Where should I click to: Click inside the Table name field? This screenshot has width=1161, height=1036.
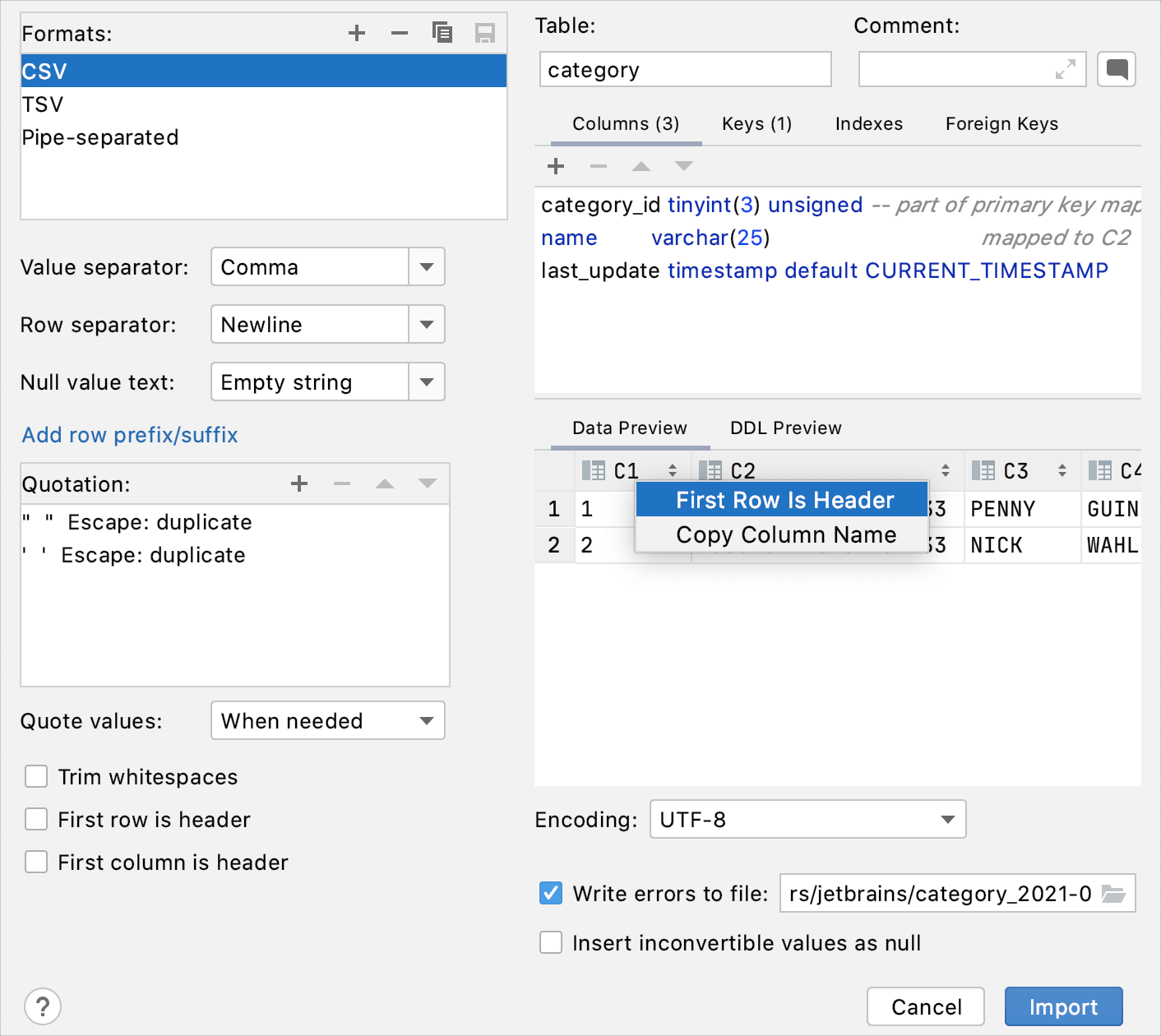pyautogui.click(x=685, y=69)
